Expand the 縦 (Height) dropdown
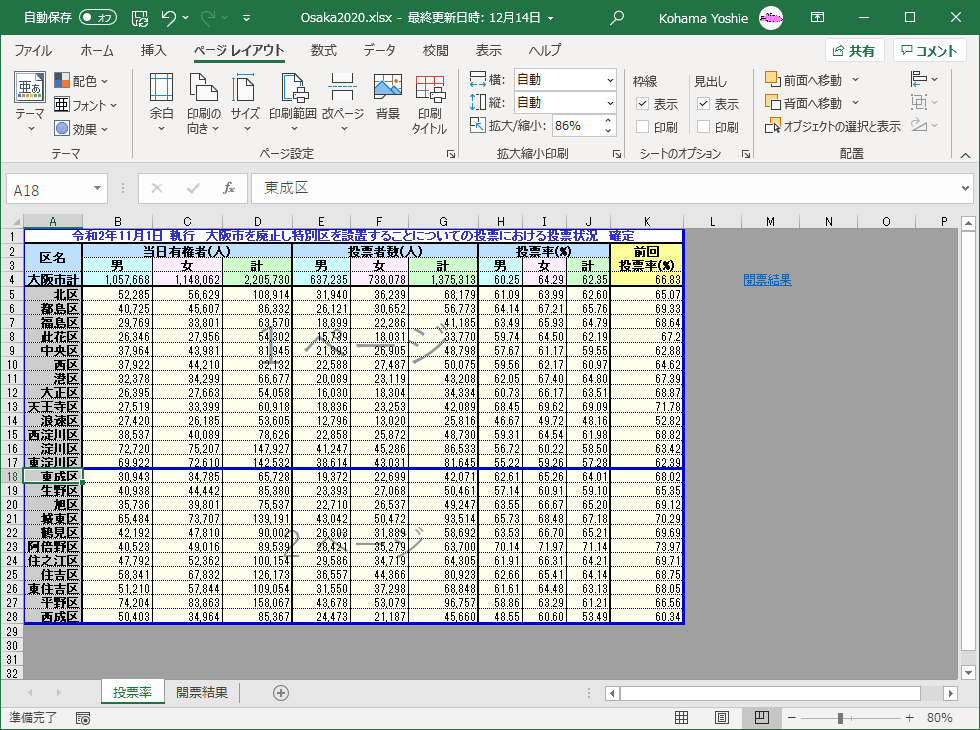The image size is (980, 730). pyautogui.click(x=610, y=103)
